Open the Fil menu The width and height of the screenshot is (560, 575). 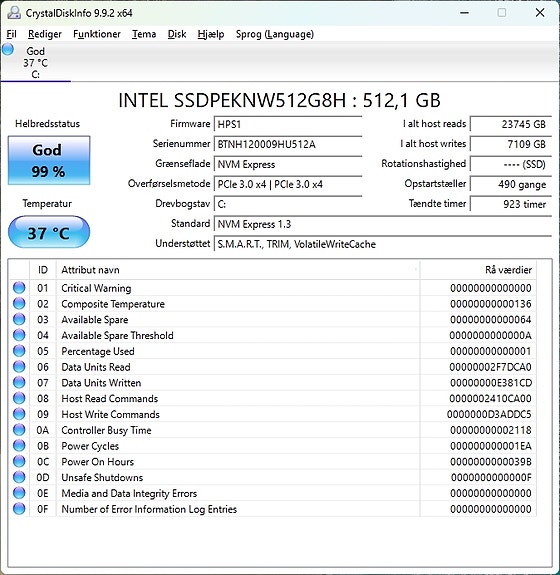(11, 34)
